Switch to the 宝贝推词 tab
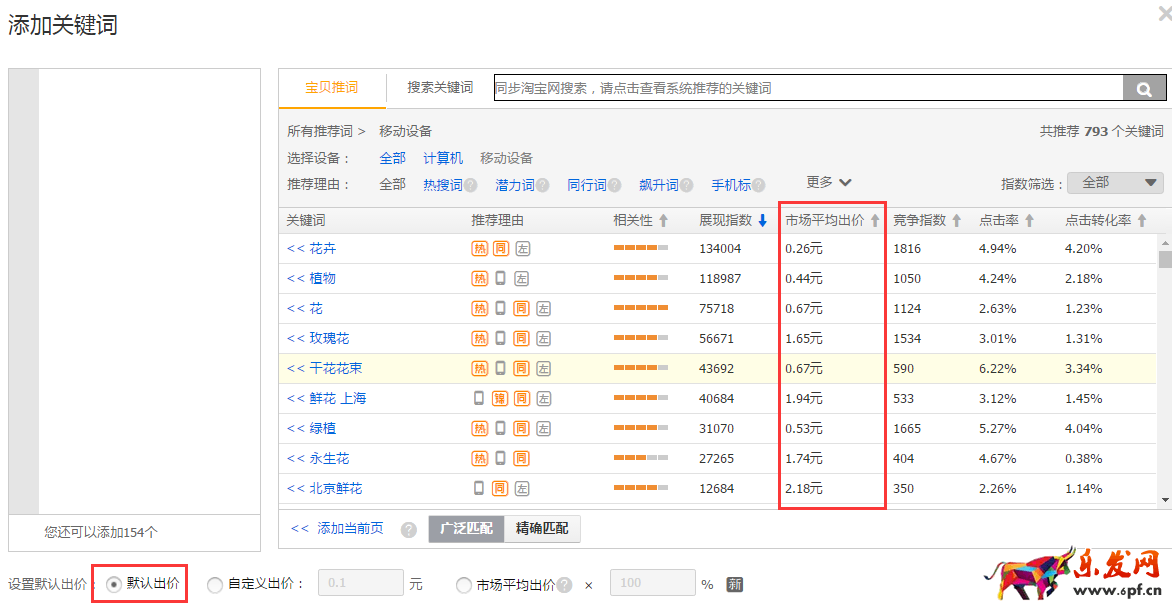The image size is (1172, 611). (x=331, y=88)
